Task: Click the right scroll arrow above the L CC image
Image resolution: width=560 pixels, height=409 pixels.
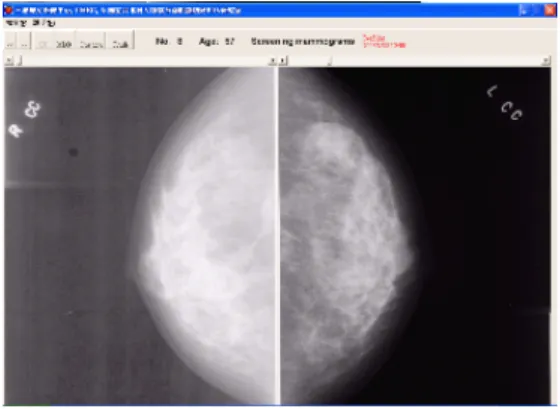Action: click(546, 61)
